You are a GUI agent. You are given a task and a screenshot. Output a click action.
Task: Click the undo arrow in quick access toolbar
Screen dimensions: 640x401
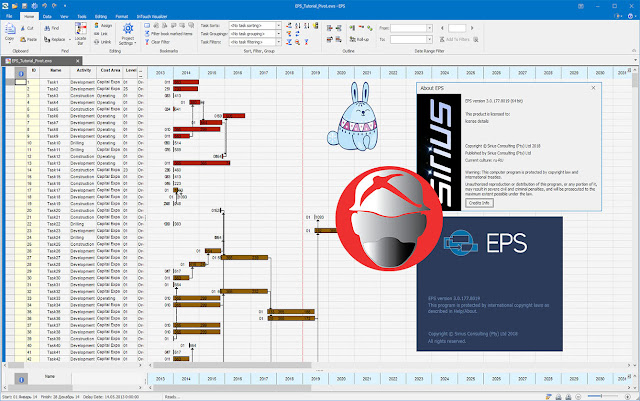pyautogui.click(x=44, y=6)
